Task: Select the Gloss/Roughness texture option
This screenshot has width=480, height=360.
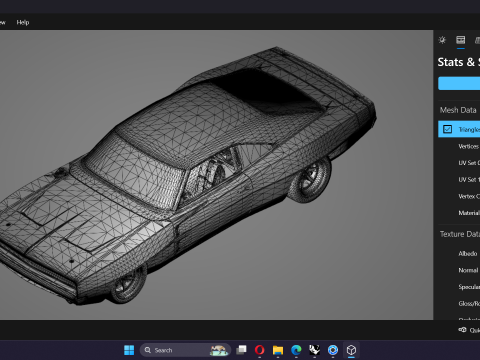Action: pos(469,304)
